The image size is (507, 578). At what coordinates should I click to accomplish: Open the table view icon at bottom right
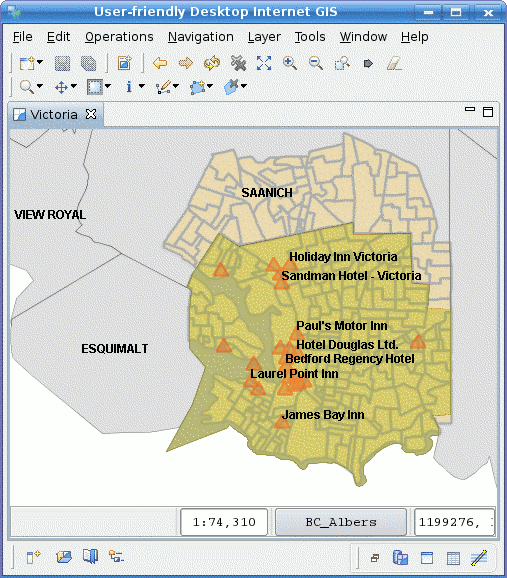click(453, 558)
